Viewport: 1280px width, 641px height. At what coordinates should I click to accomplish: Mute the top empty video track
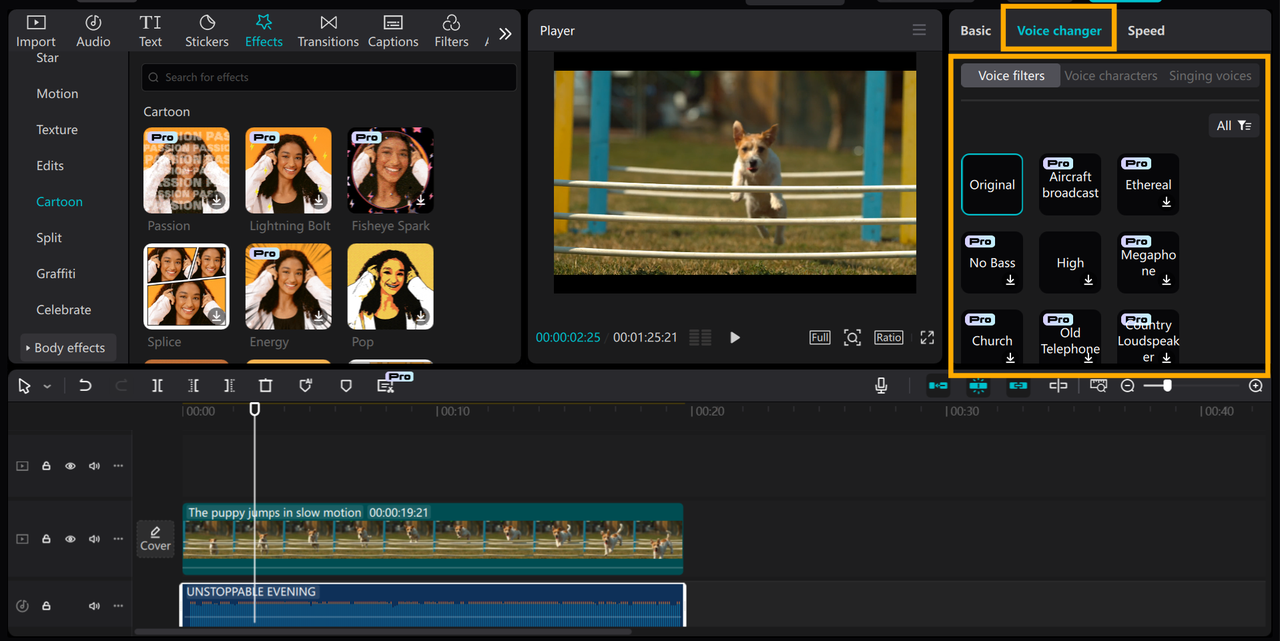(x=94, y=466)
